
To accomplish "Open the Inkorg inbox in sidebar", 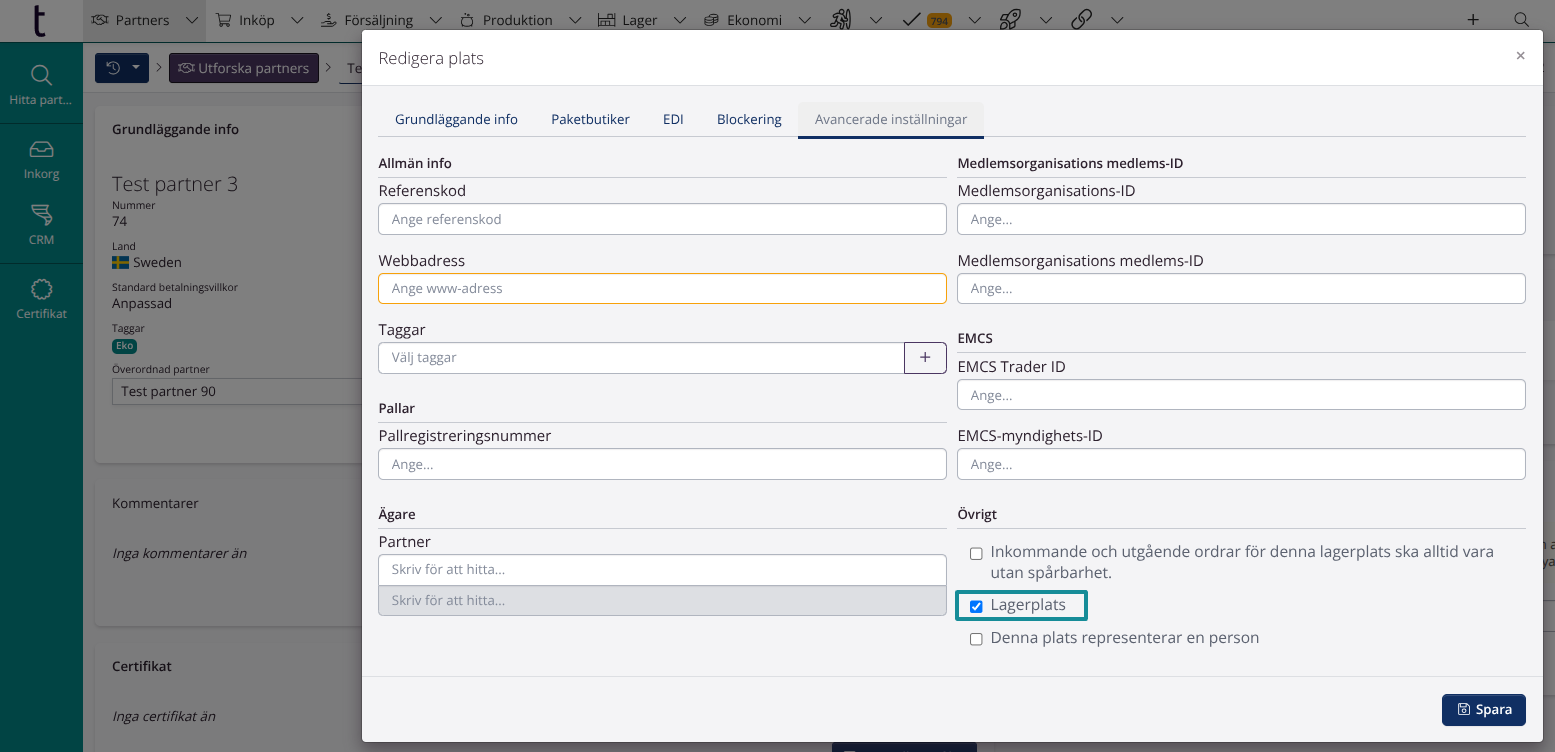I will [41, 159].
